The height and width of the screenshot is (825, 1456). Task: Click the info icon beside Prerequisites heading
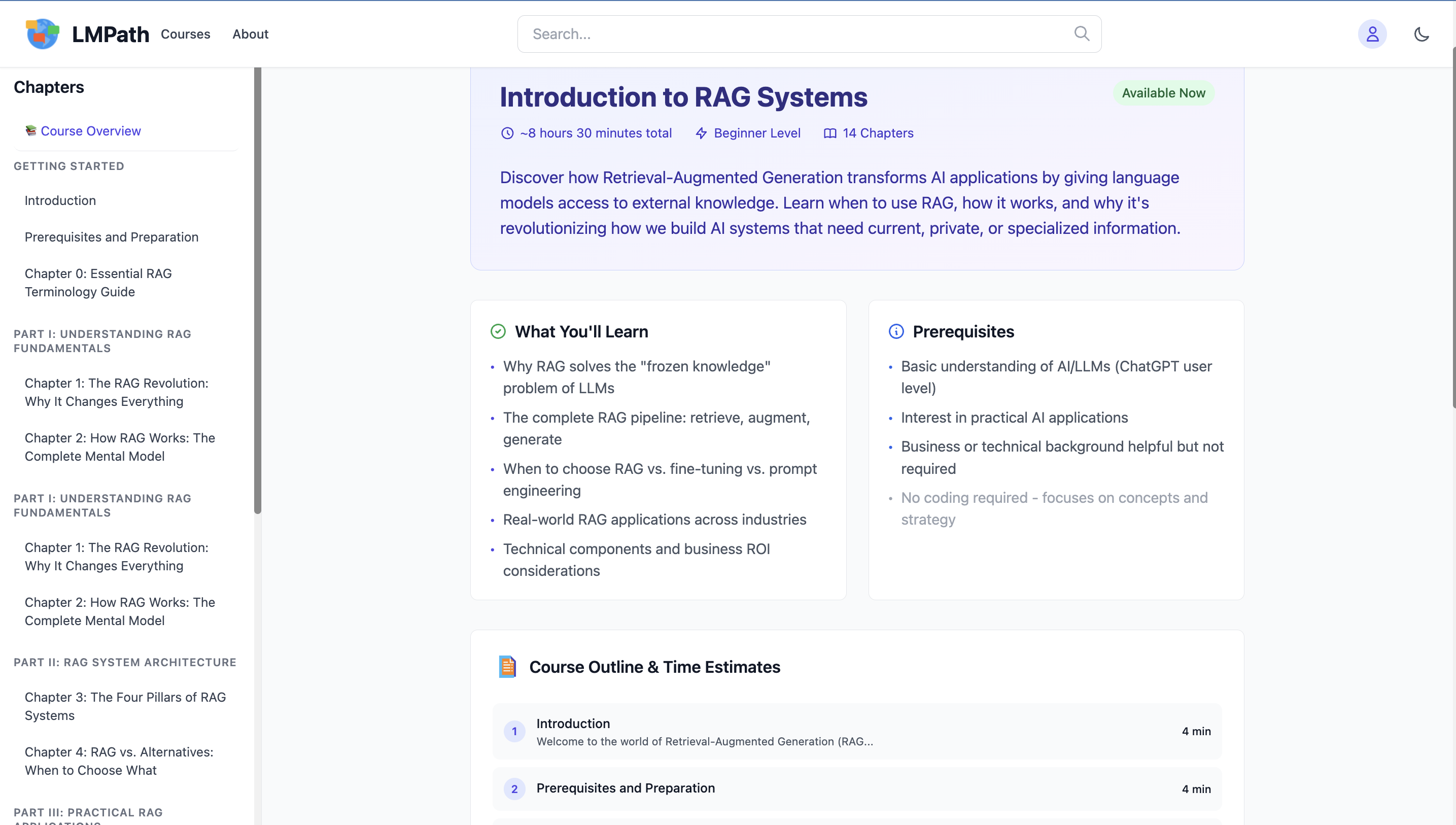click(896, 331)
